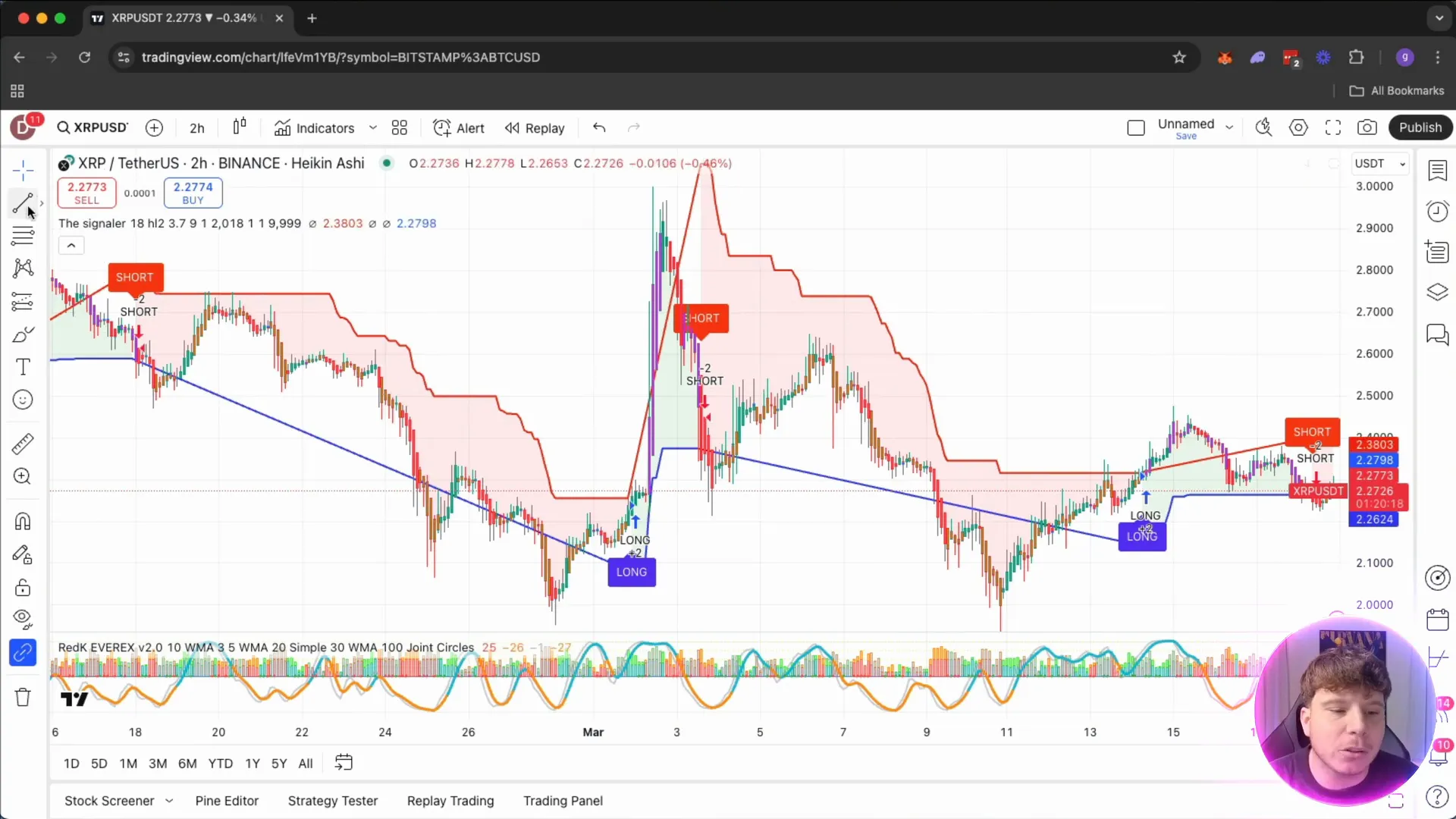Hide all drawings with eye icon
Image resolution: width=1456 pixels, height=819 pixels.
coord(23,620)
